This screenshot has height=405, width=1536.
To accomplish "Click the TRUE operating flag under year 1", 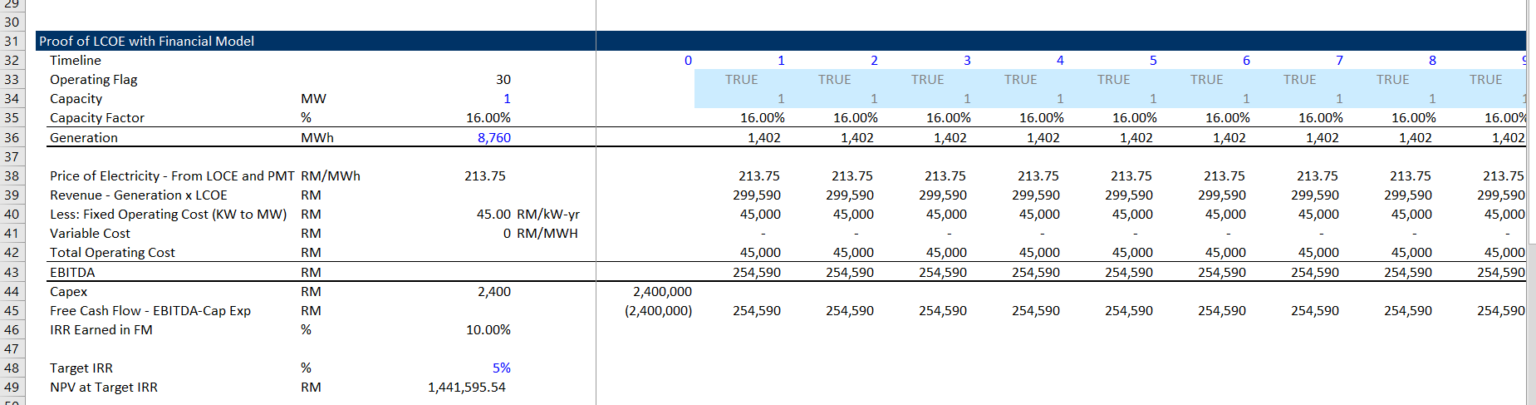I will [741, 80].
